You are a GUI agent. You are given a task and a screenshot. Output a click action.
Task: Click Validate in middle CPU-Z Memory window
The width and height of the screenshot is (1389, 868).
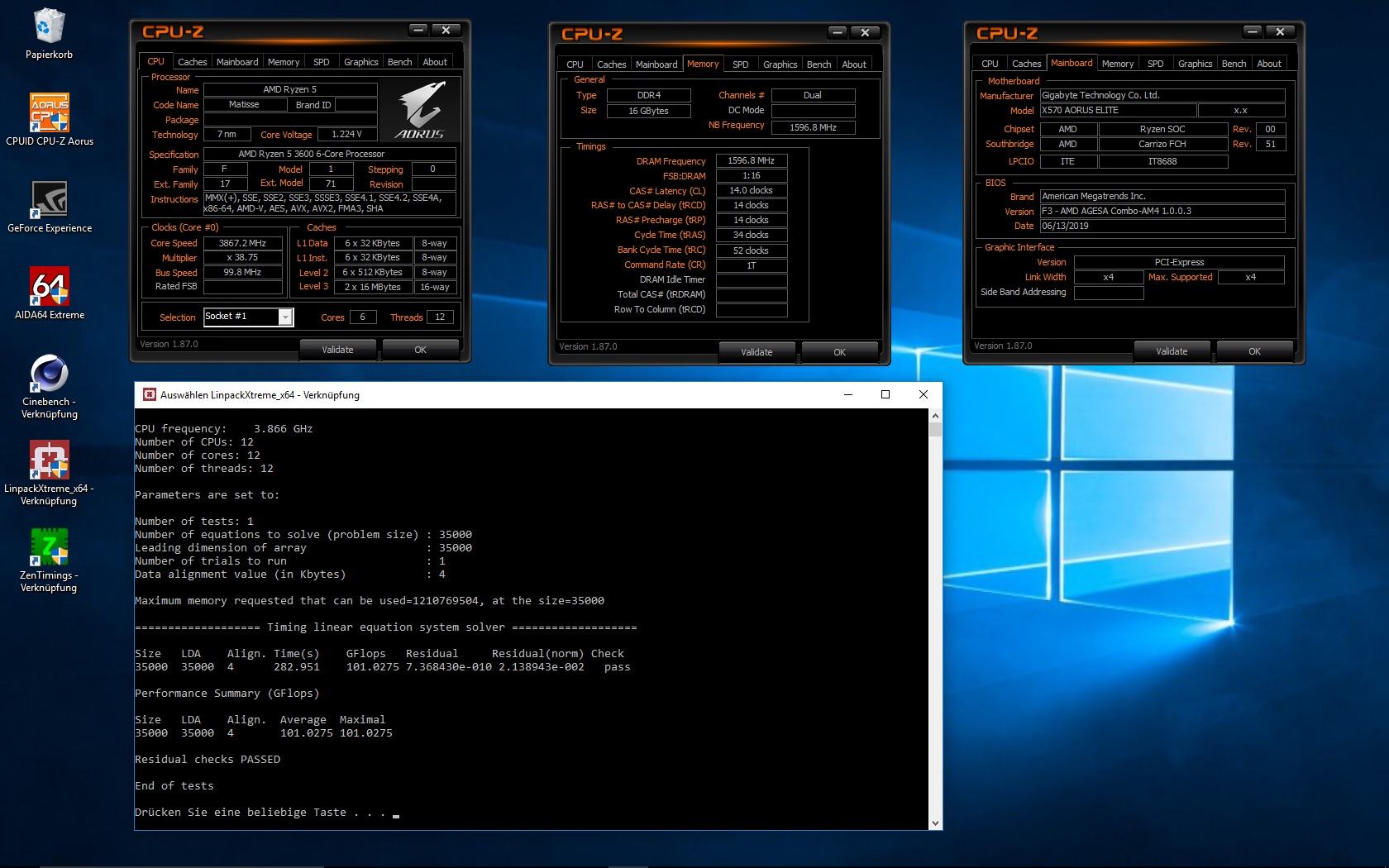757,352
